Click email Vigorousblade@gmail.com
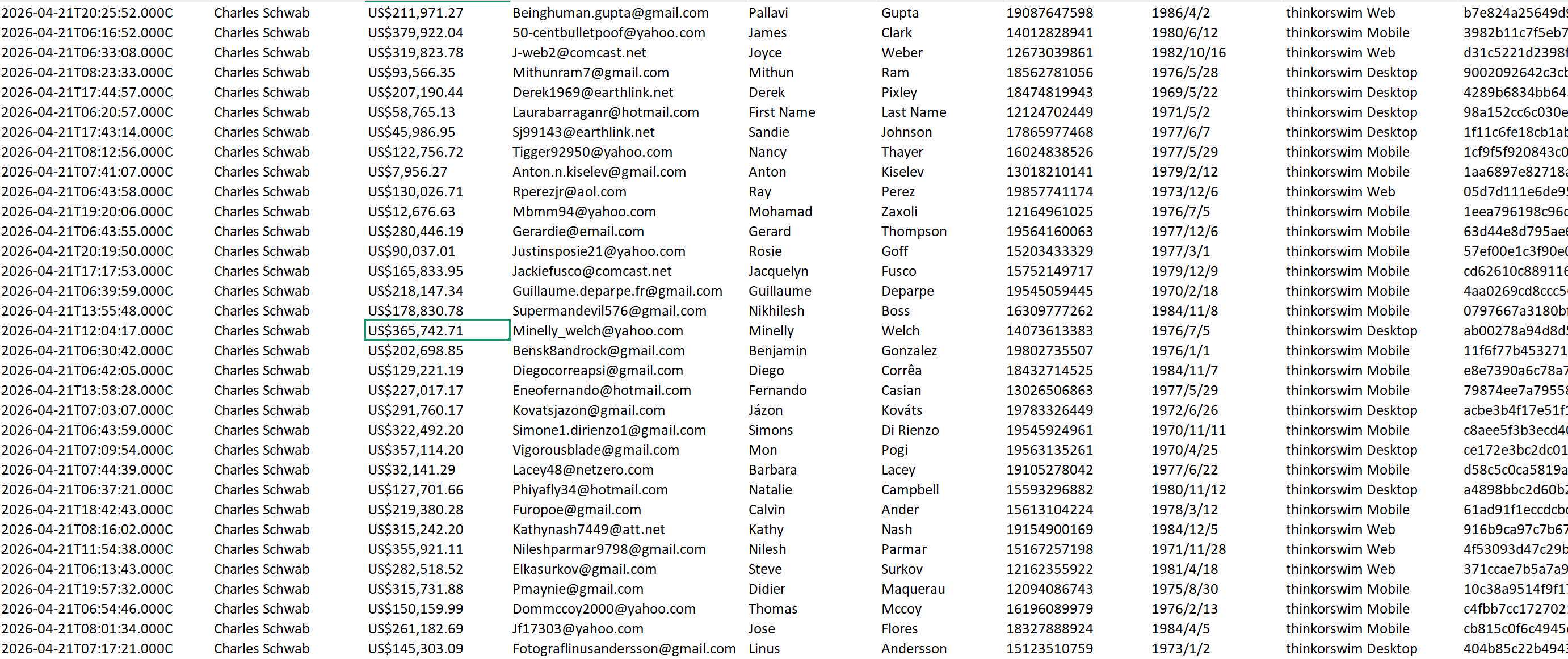The width and height of the screenshot is (1568, 659). [x=596, y=450]
